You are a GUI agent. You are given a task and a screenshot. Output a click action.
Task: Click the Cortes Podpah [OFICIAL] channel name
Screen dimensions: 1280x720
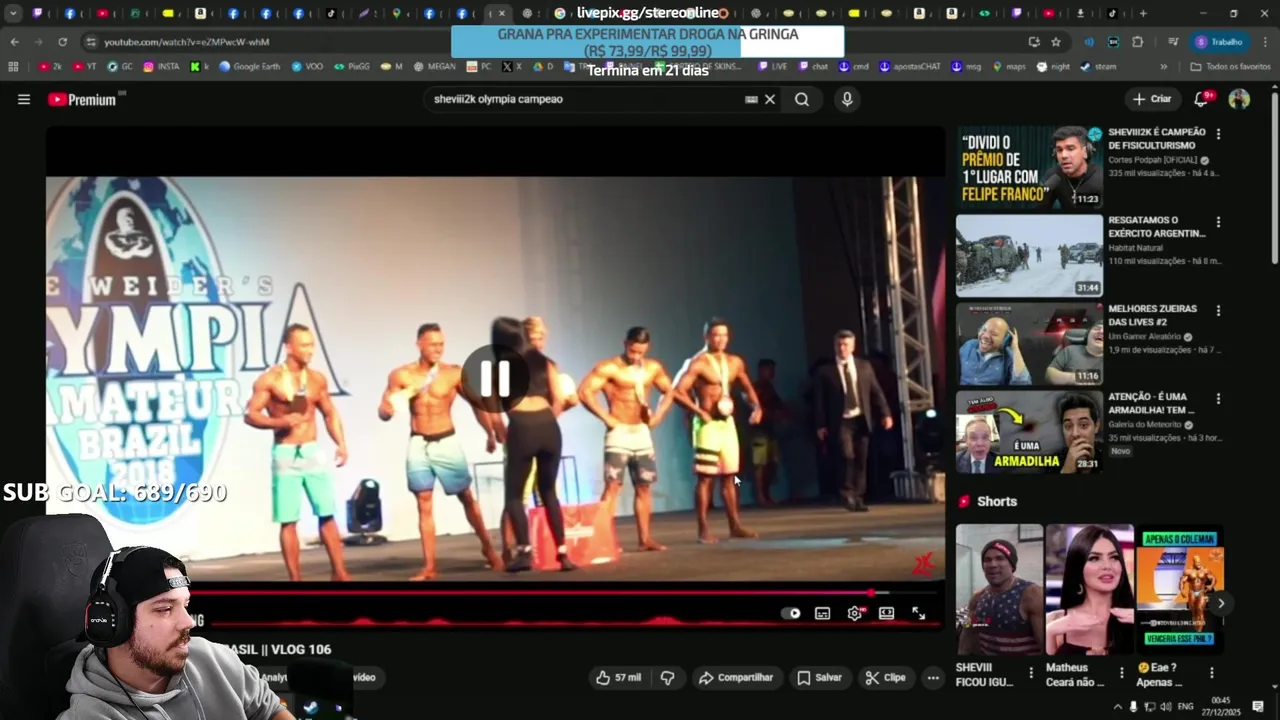pyautogui.click(x=1153, y=160)
